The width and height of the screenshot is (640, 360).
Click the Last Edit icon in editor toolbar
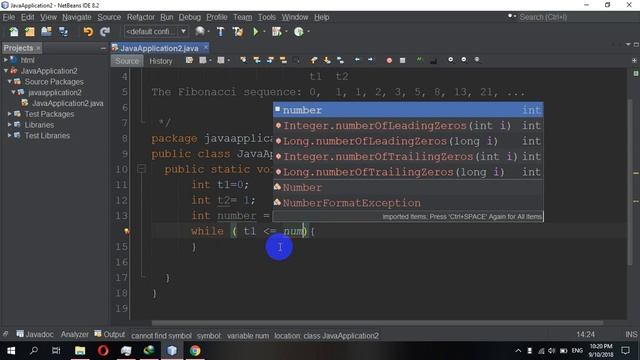189,60
